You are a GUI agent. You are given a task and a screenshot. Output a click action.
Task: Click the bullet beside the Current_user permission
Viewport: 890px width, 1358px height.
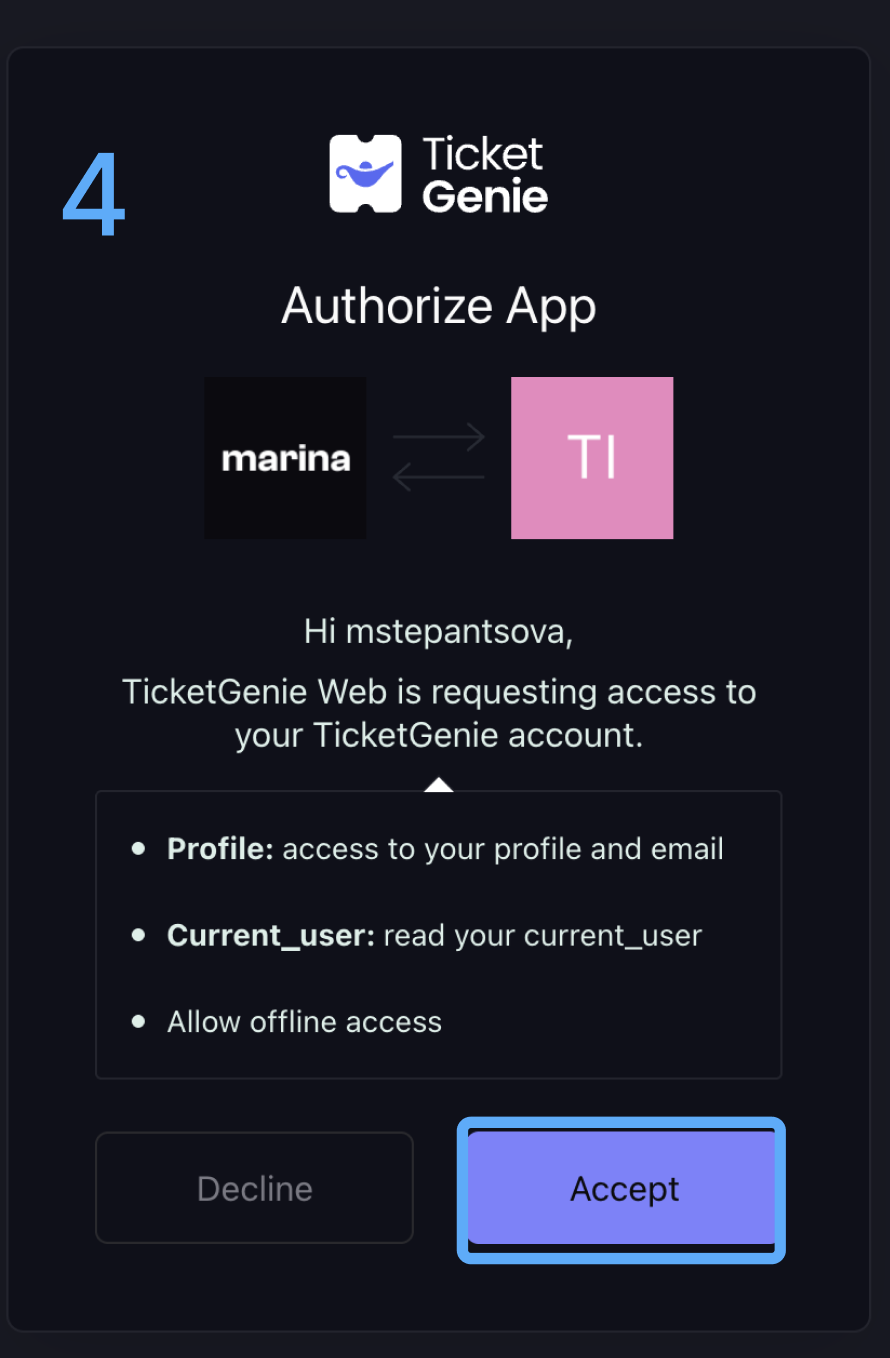coord(139,935)
